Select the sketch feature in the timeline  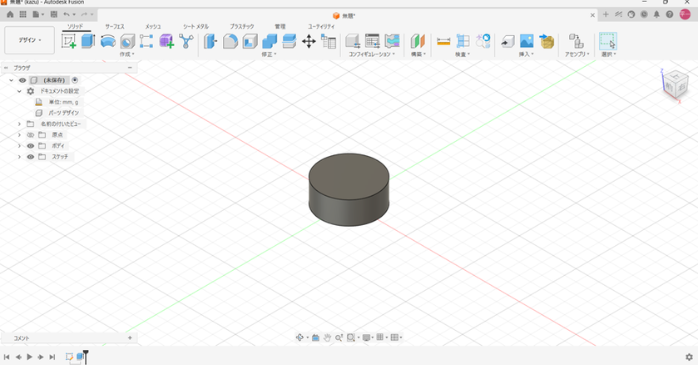(69, 357)
